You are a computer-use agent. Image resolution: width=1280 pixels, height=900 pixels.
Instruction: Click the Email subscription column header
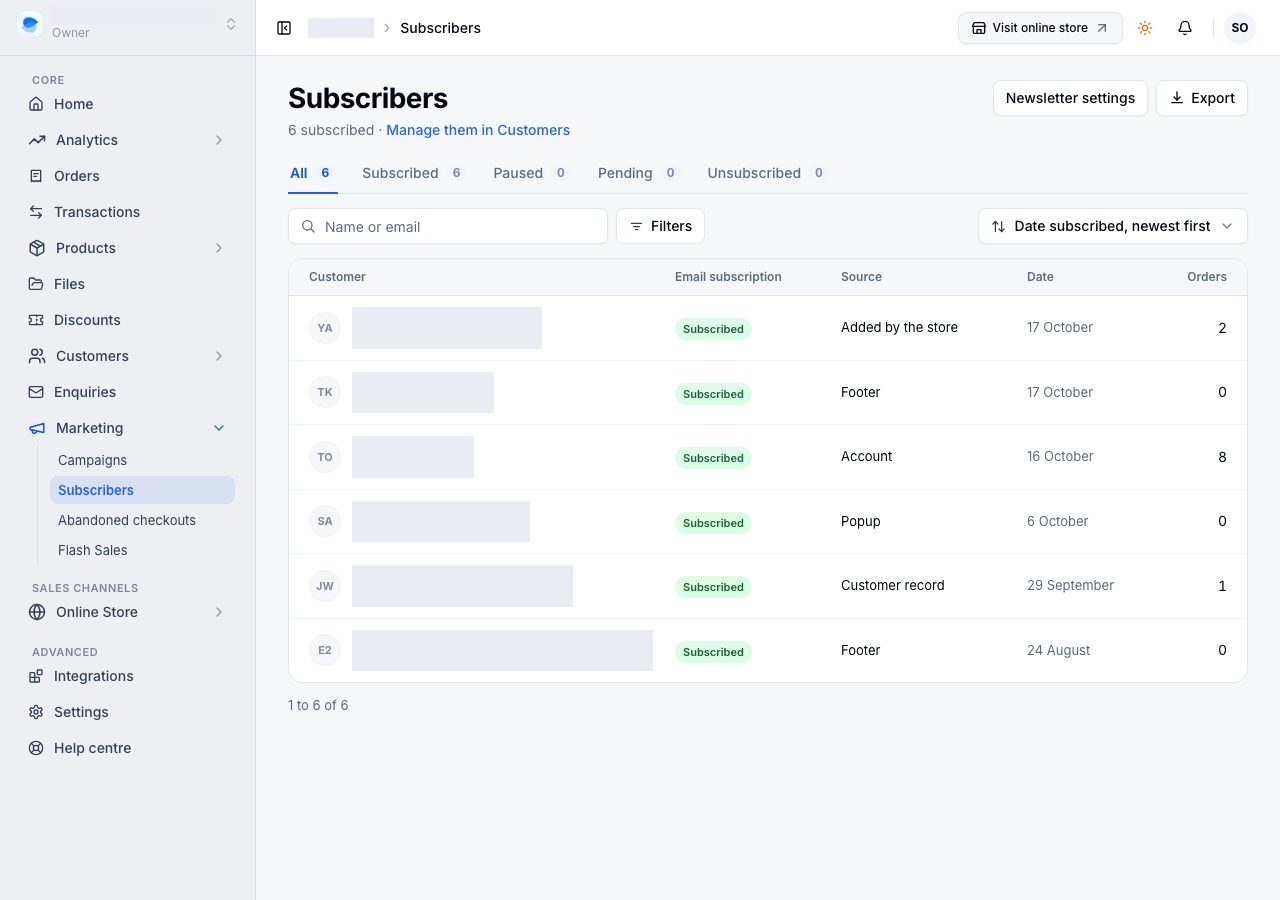pyautogui.click(x=728, y=277)
